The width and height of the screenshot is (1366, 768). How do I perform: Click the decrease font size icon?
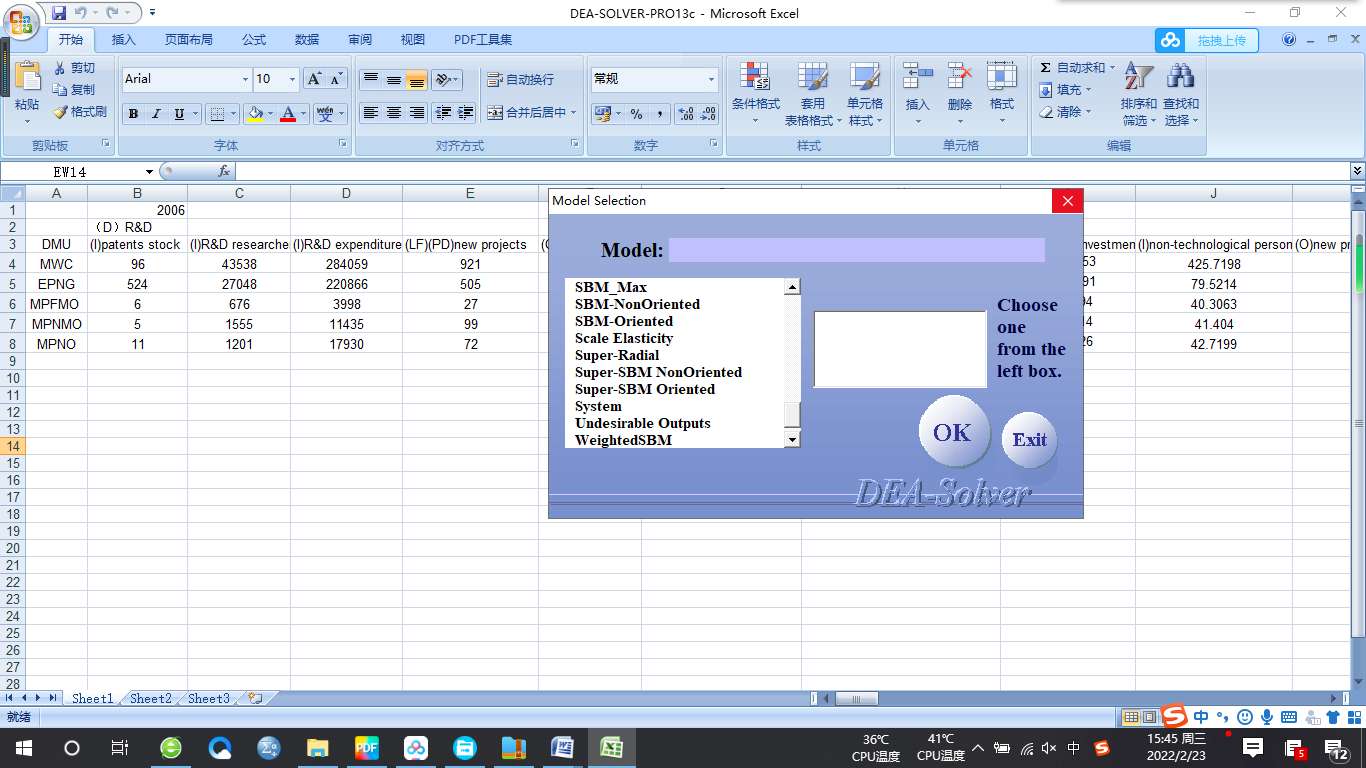[336, 79]
